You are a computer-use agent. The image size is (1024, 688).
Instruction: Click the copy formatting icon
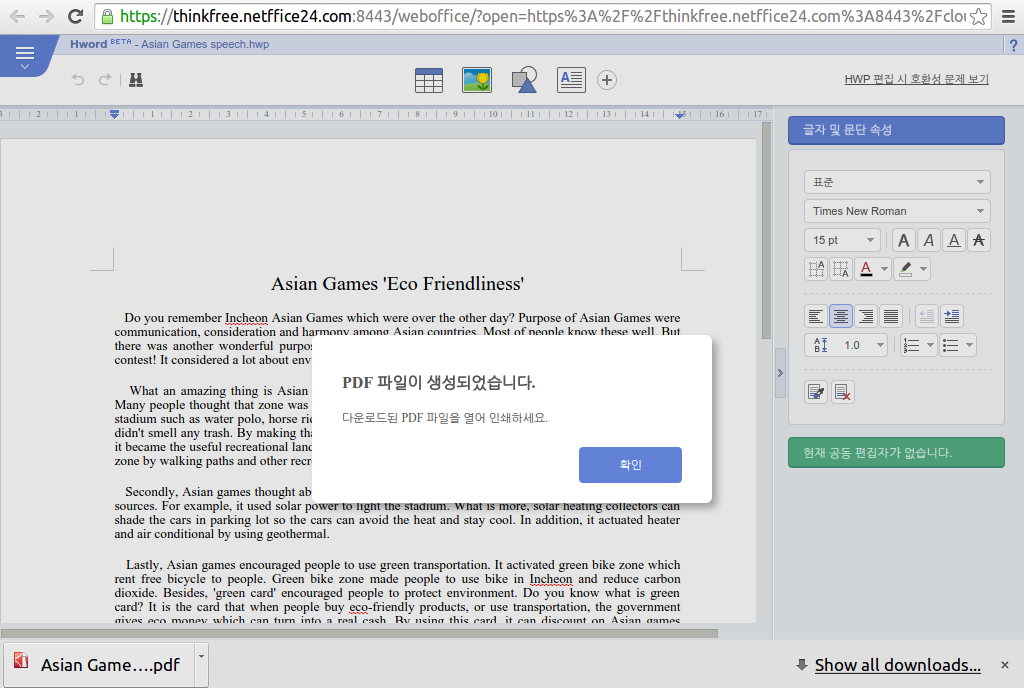(x=816, y=392)
